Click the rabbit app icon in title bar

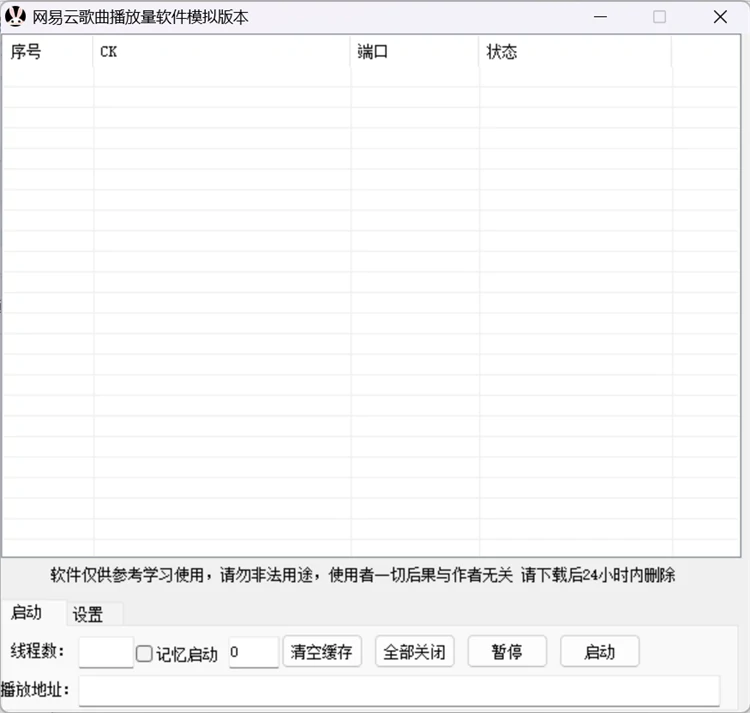pos(15,17)
